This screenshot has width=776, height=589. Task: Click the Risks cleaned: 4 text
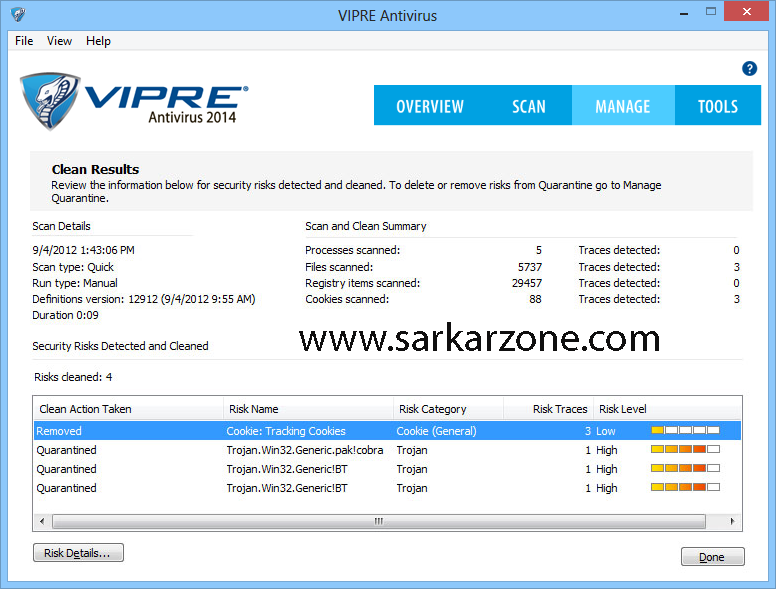(73, 377)
